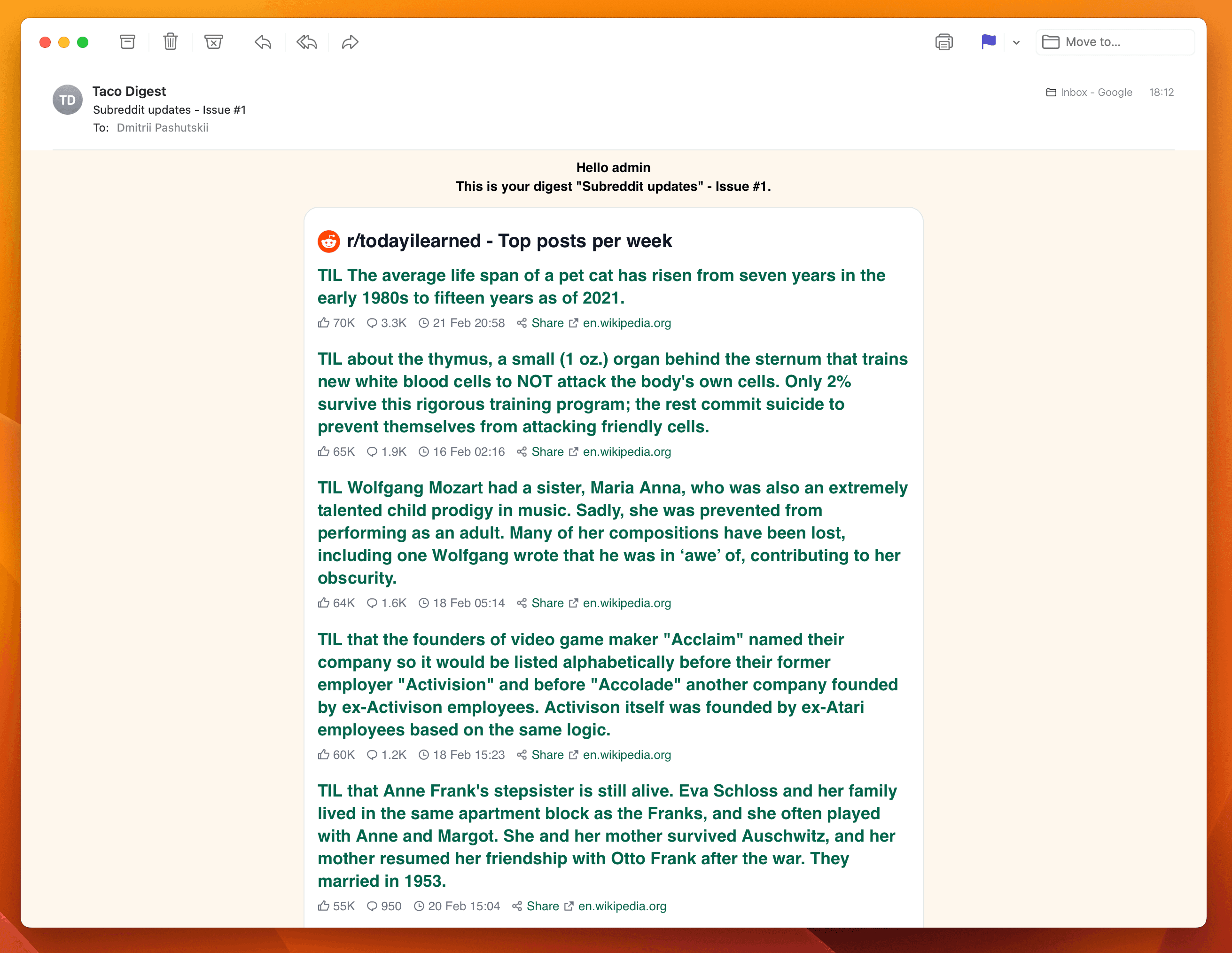Click the Taco Digest sender name
Viewport: 1232px width, 953px height.
[x=129, y=91]
